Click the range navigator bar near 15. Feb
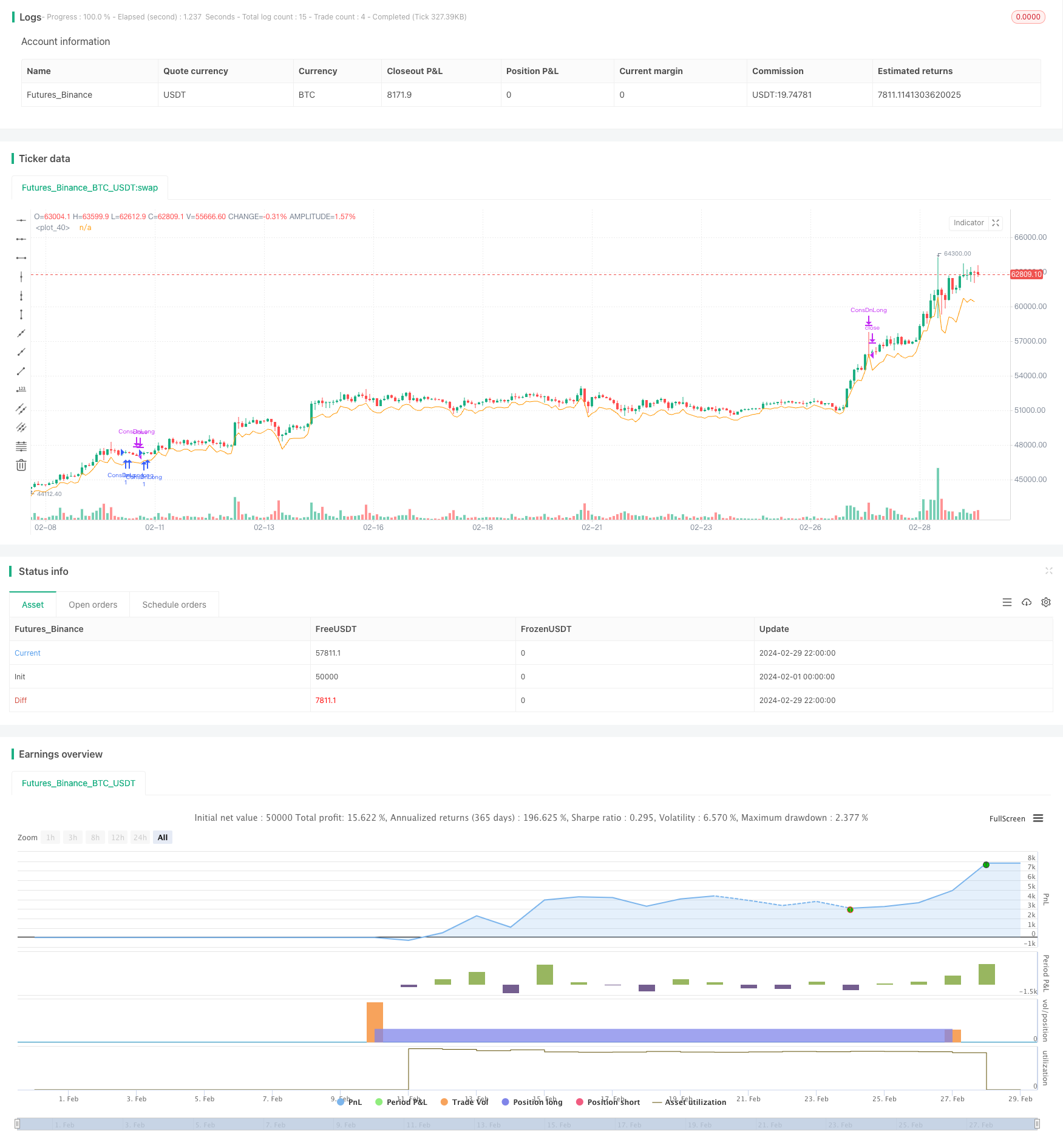 (558, 1124)
